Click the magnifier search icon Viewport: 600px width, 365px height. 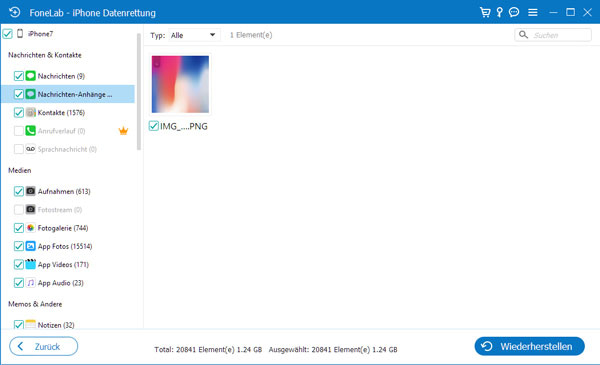(523, 35)
